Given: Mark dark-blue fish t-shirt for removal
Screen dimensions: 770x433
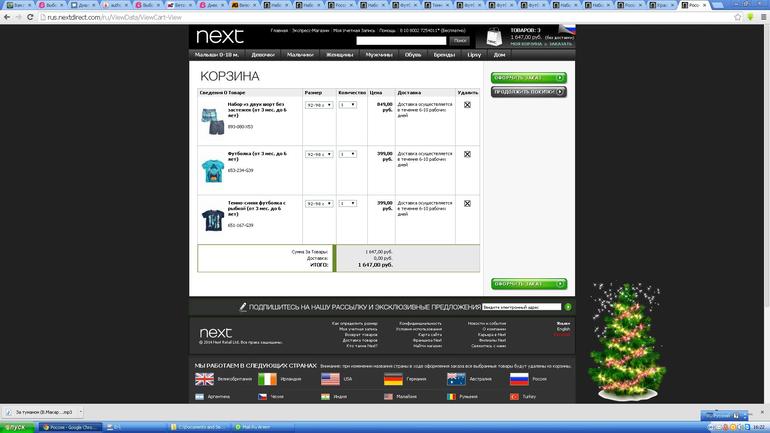Looking at the screenshot, I should click(x=467, y=203).
